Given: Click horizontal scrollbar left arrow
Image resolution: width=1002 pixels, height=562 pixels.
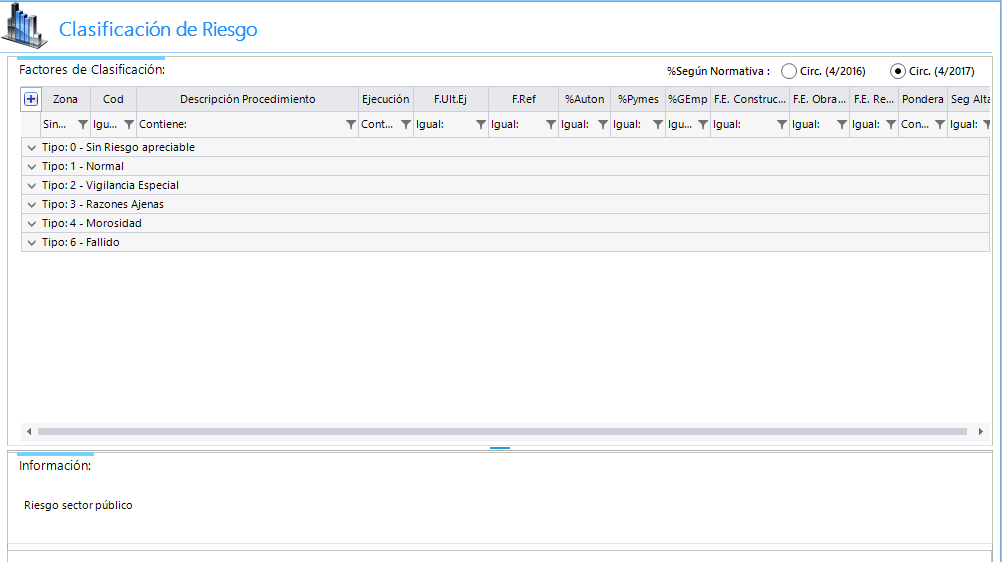Looking at the screenshot, I should [29, 432].
